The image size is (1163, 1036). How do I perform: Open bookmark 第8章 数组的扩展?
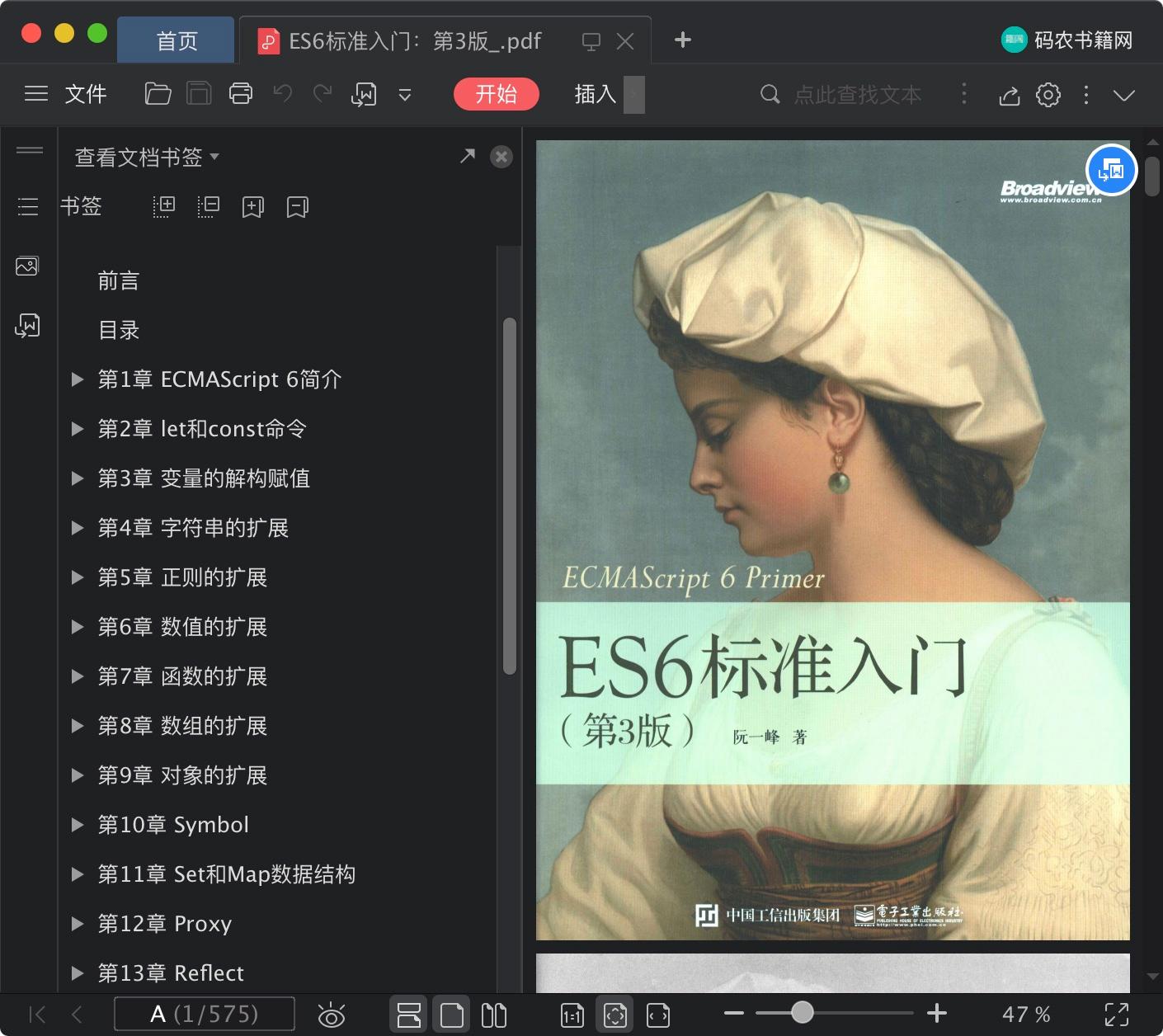pos(182,726)
